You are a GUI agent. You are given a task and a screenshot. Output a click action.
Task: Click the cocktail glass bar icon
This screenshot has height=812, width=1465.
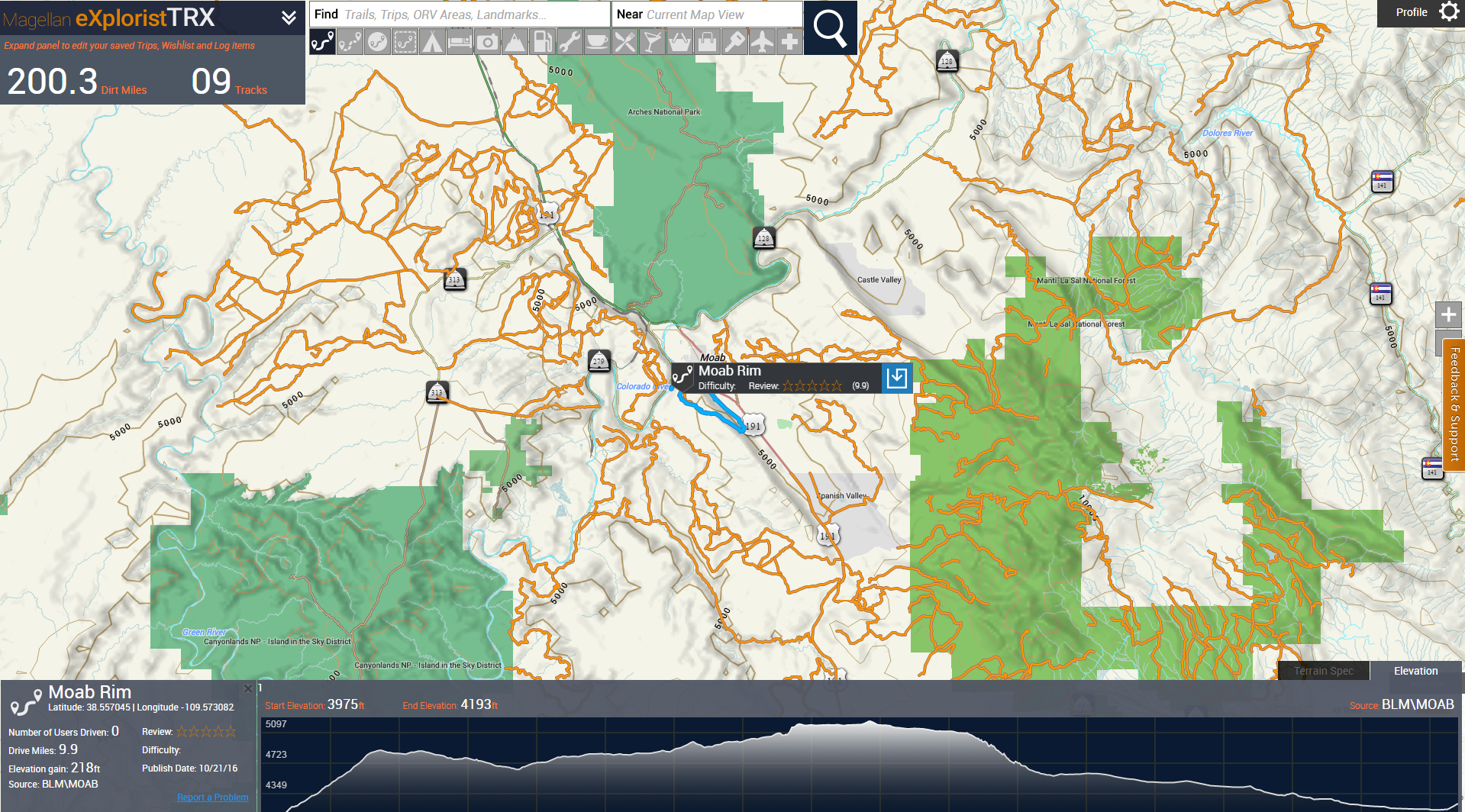652,41
